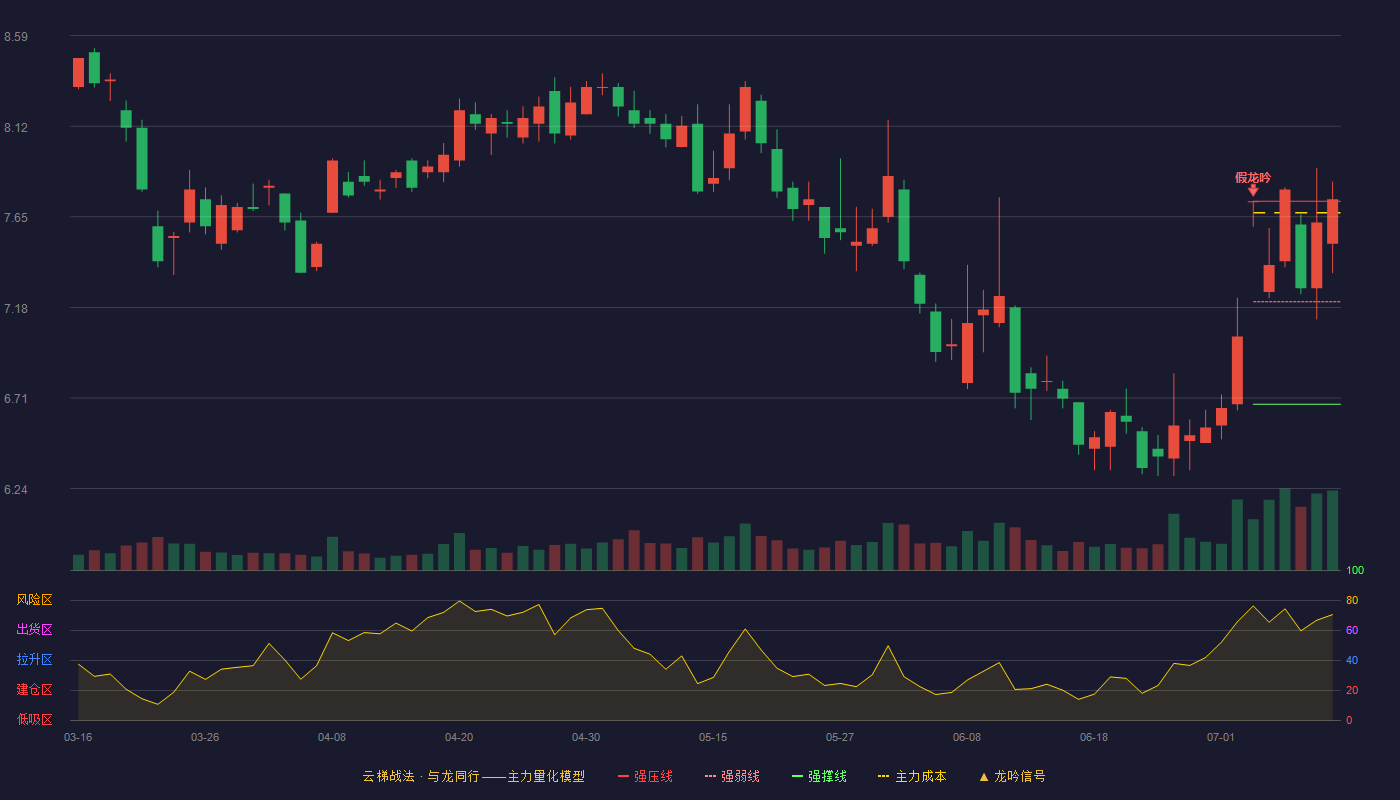Click the 20 indicator axis value

pyautogui.click(x=1352, y=690)
